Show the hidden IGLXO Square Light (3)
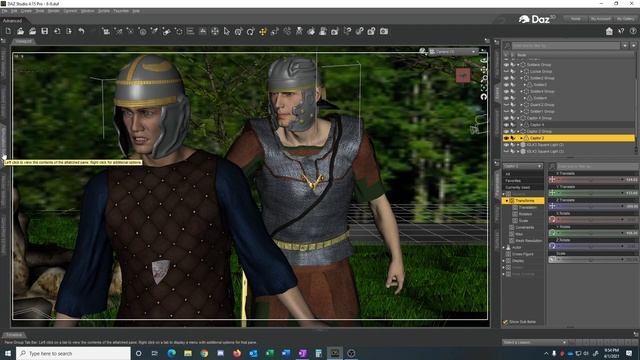The image size is (640, 360). [506, 151]
